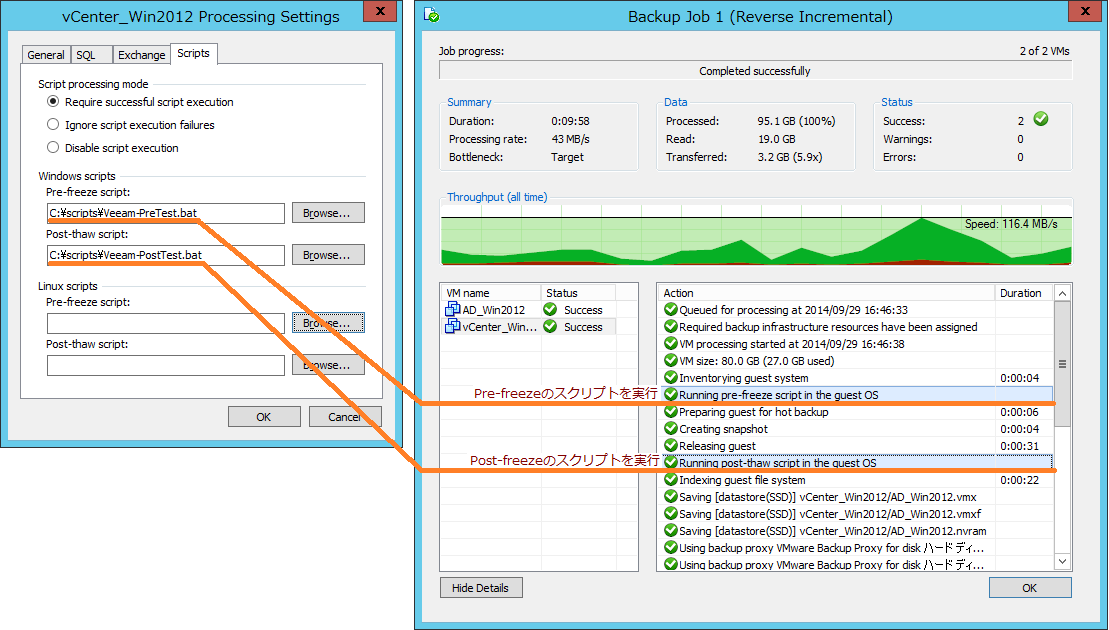The image size is (1109, 630).
Task: Select Disable script execution option
Action: coord(53,147)
